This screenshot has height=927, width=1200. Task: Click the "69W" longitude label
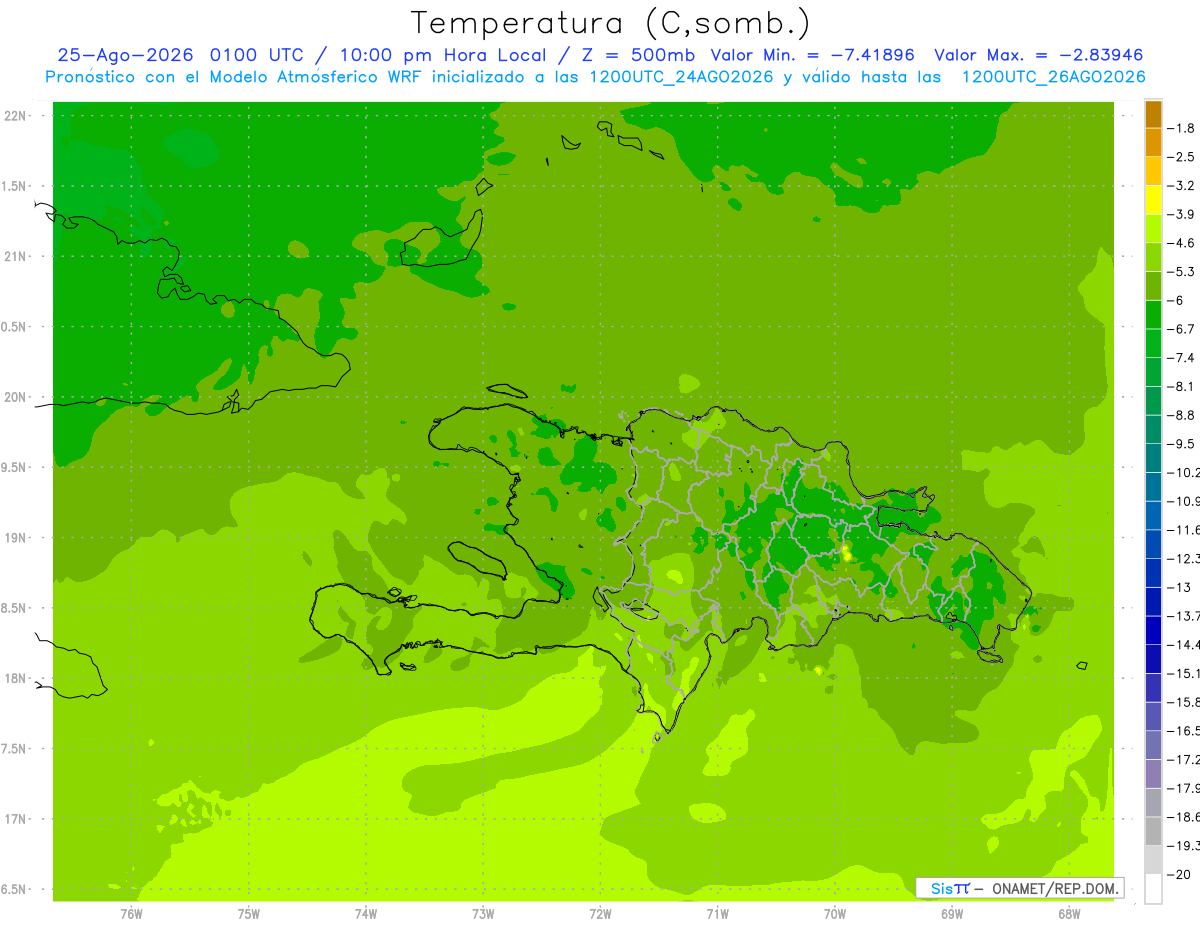pos(952,914)
